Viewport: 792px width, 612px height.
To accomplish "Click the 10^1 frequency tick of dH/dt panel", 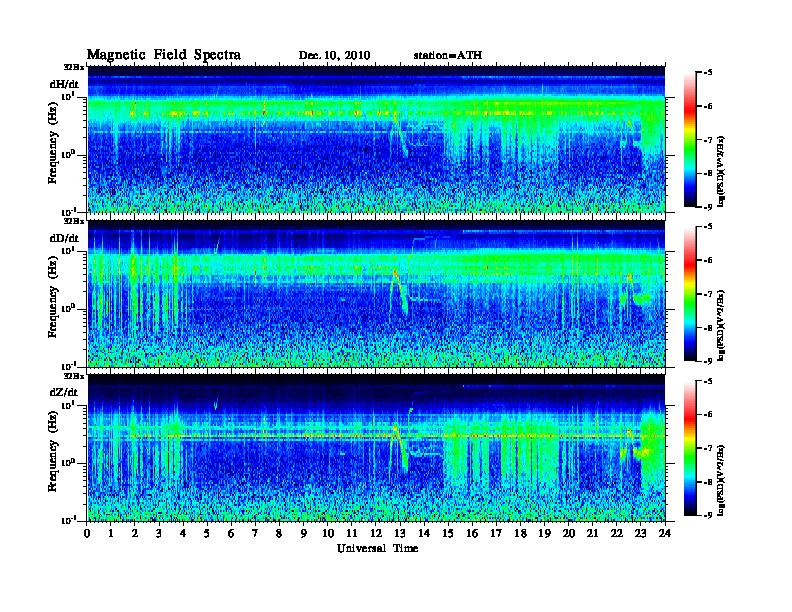I will [69, 97].
